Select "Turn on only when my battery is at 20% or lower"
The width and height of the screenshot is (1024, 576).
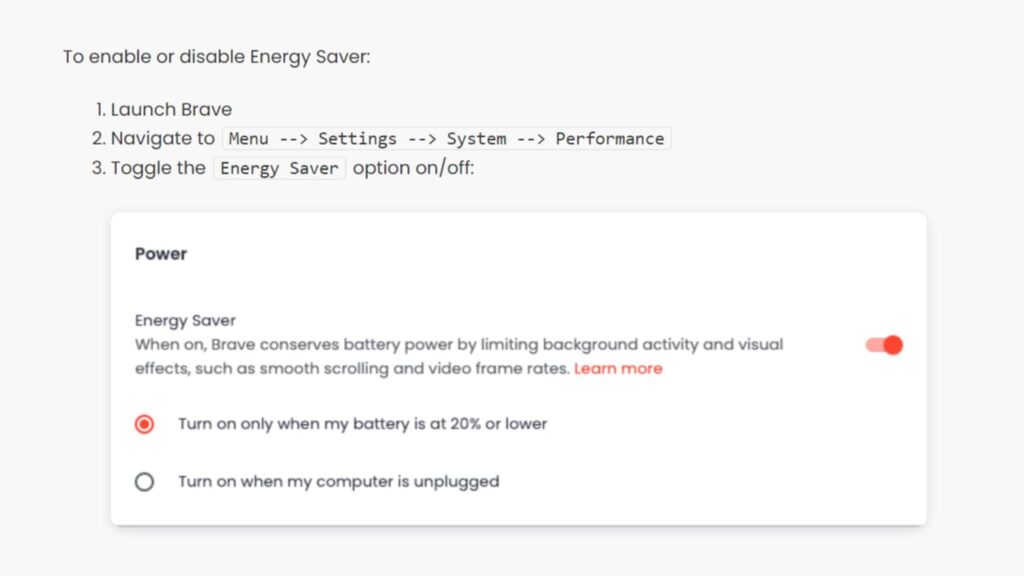[x=144, y=424]
